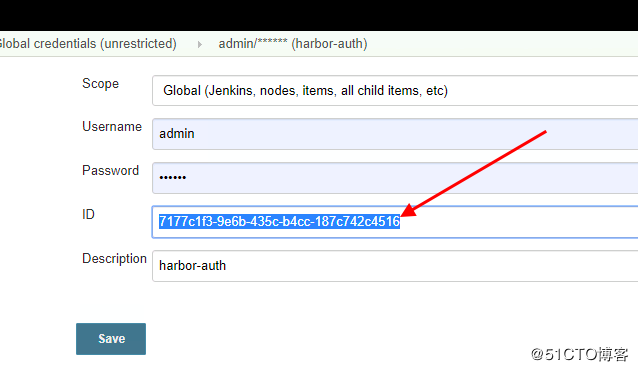The width and height of the screenshot is (638, 371).
Task: Click the ID label
Action: click(x=88, y=214)
